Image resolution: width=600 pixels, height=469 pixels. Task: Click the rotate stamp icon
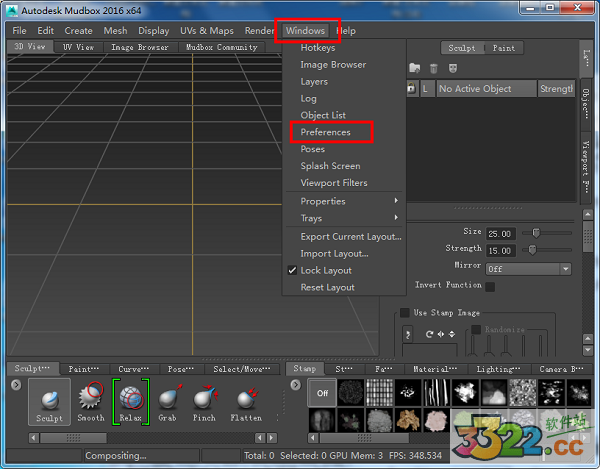[429, 334]
